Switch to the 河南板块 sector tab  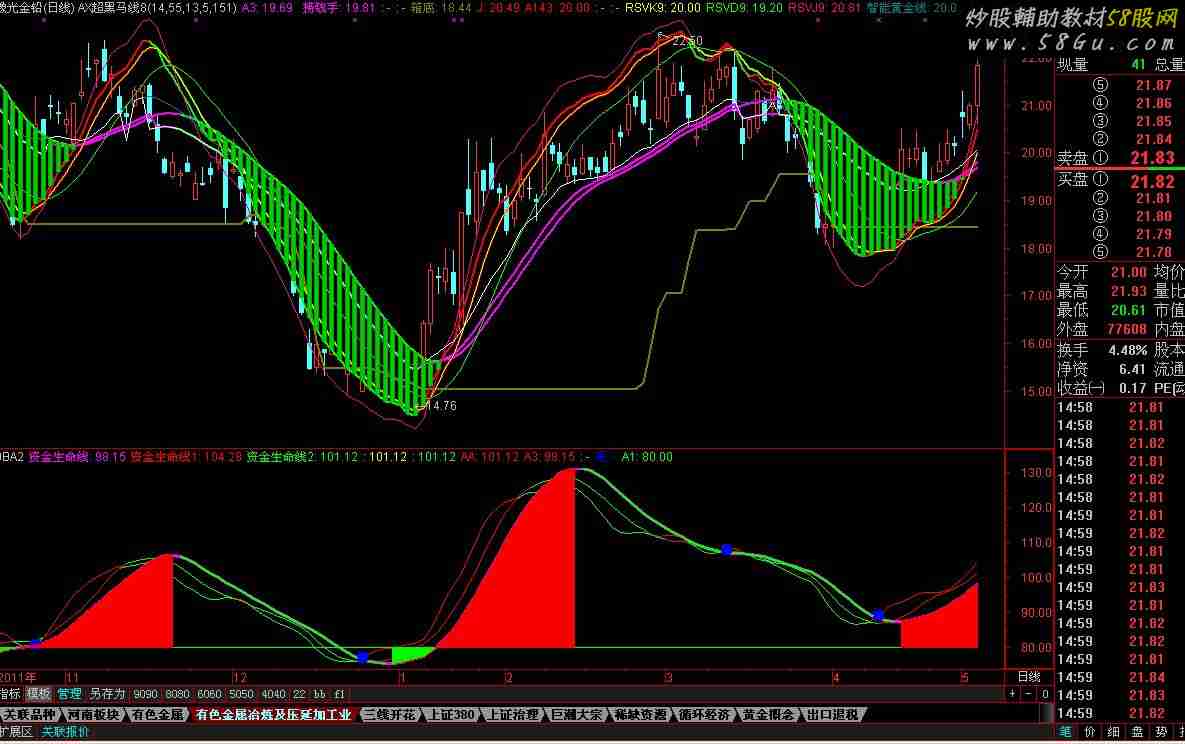click(95, 714)
